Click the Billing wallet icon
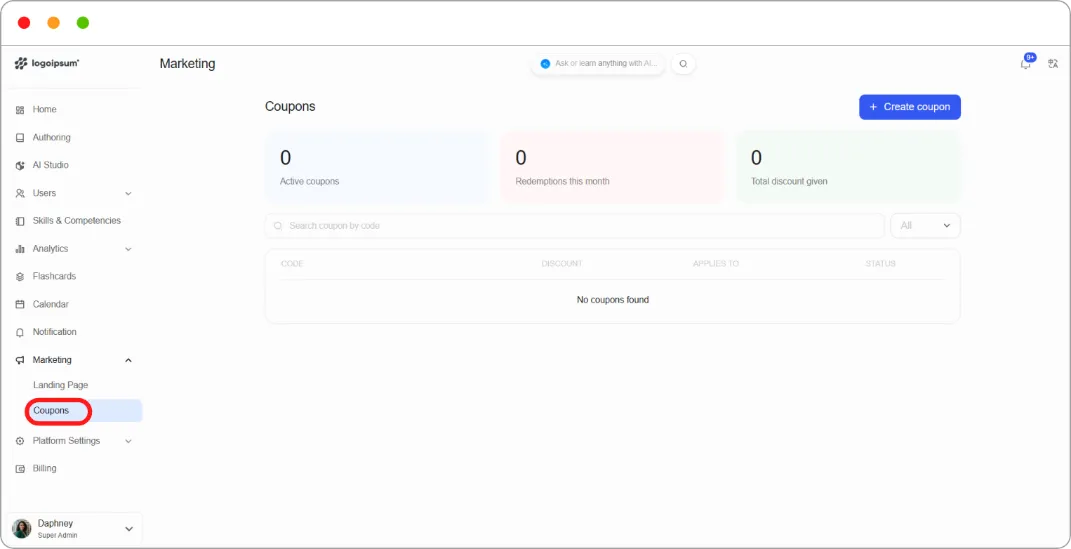This screenshot has width=1071, height=549. pyautogui.click(x=20, y=469)
